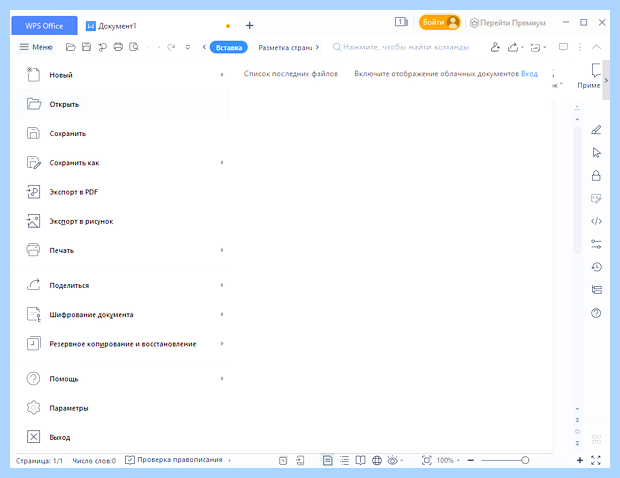Open the quick access toolbar customize dropdown
620x478 pixels.
188,47
